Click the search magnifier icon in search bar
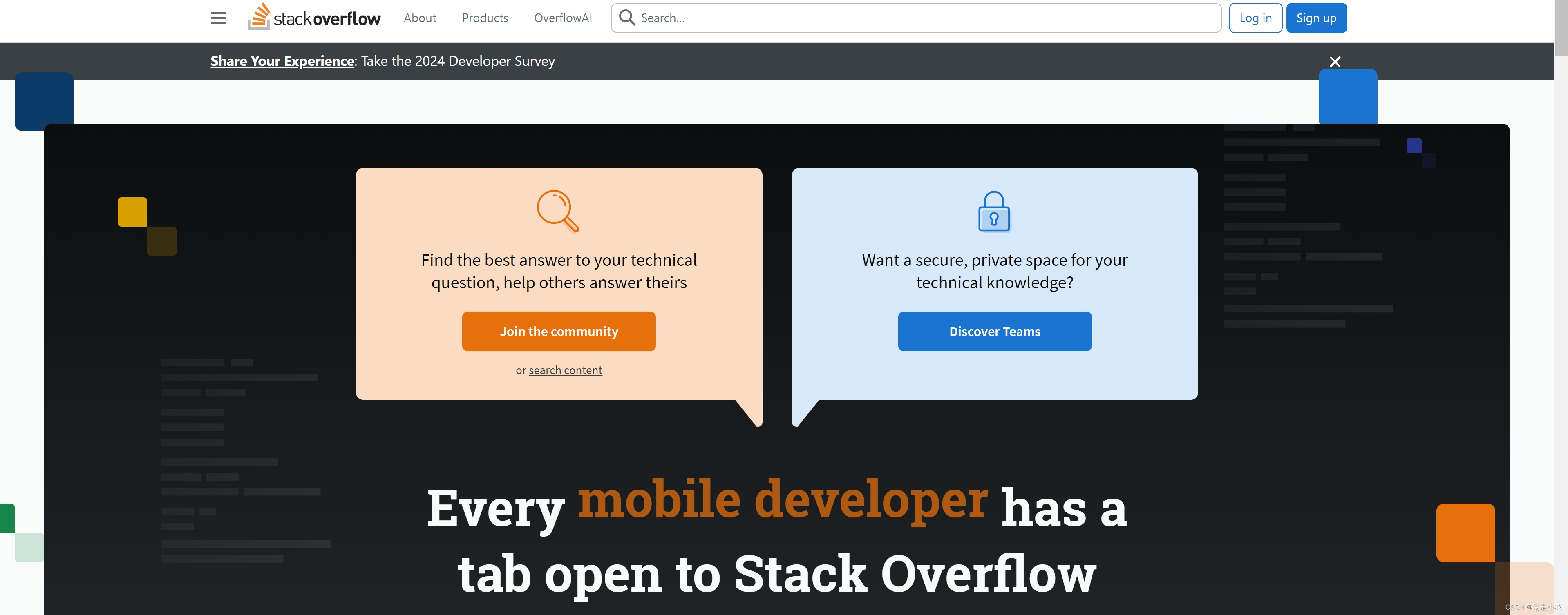Image resolution: width=1568 pixels, height=615 pixels. (x=626, y=18)
